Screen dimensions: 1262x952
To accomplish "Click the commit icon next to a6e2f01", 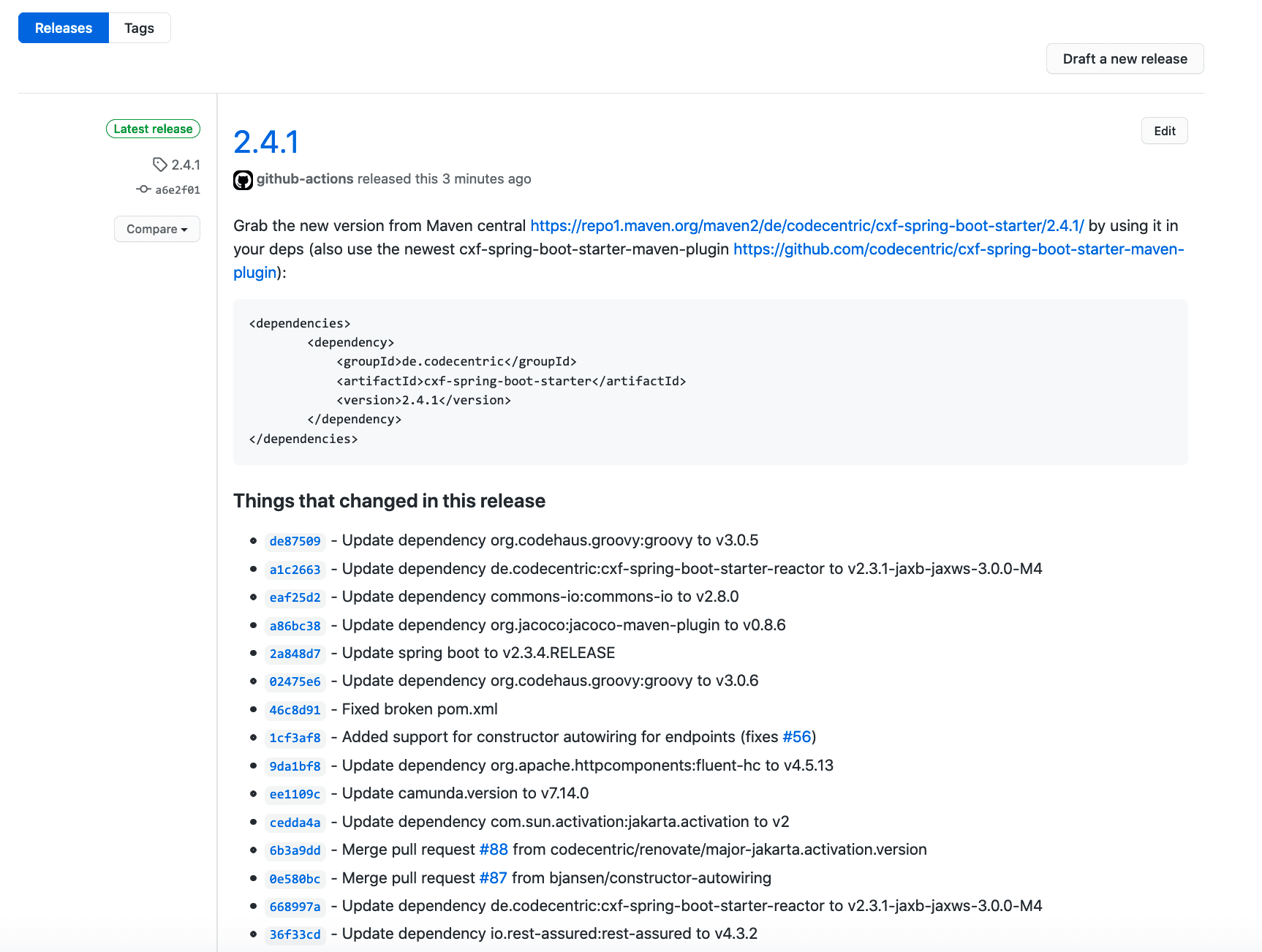I will click(143, 189).
